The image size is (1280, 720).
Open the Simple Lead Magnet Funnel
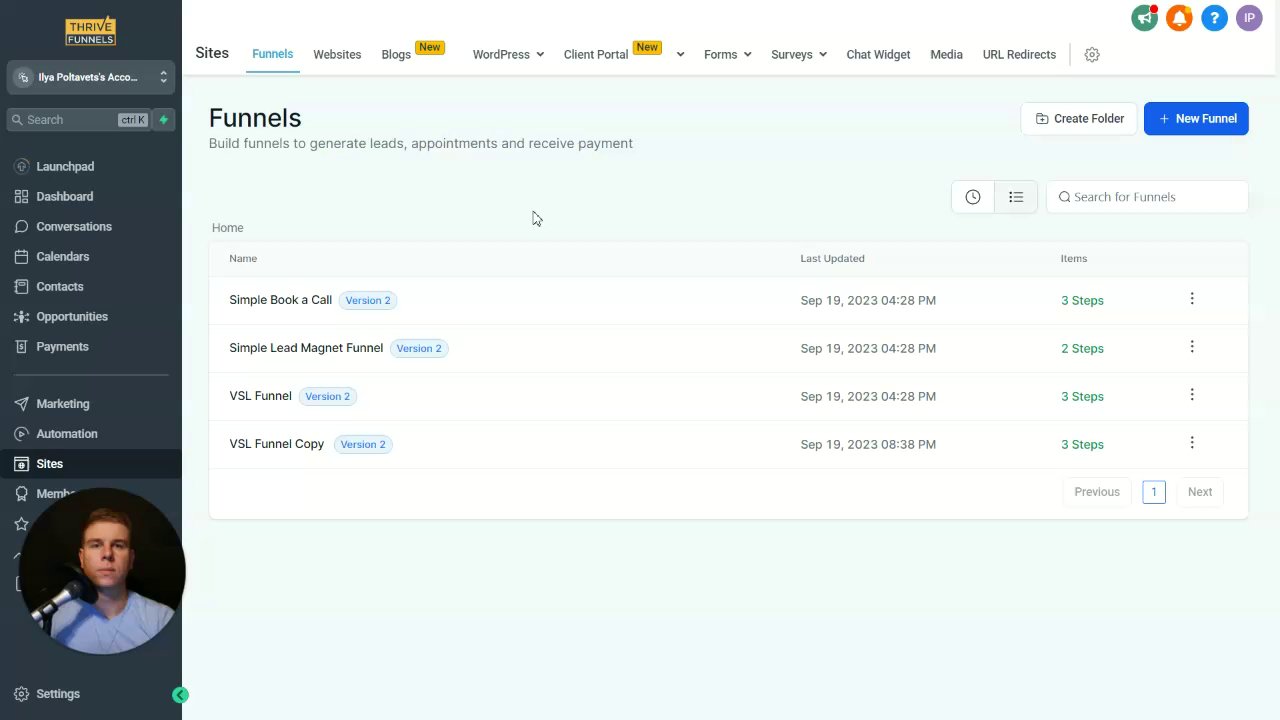[x=306, y=348]
